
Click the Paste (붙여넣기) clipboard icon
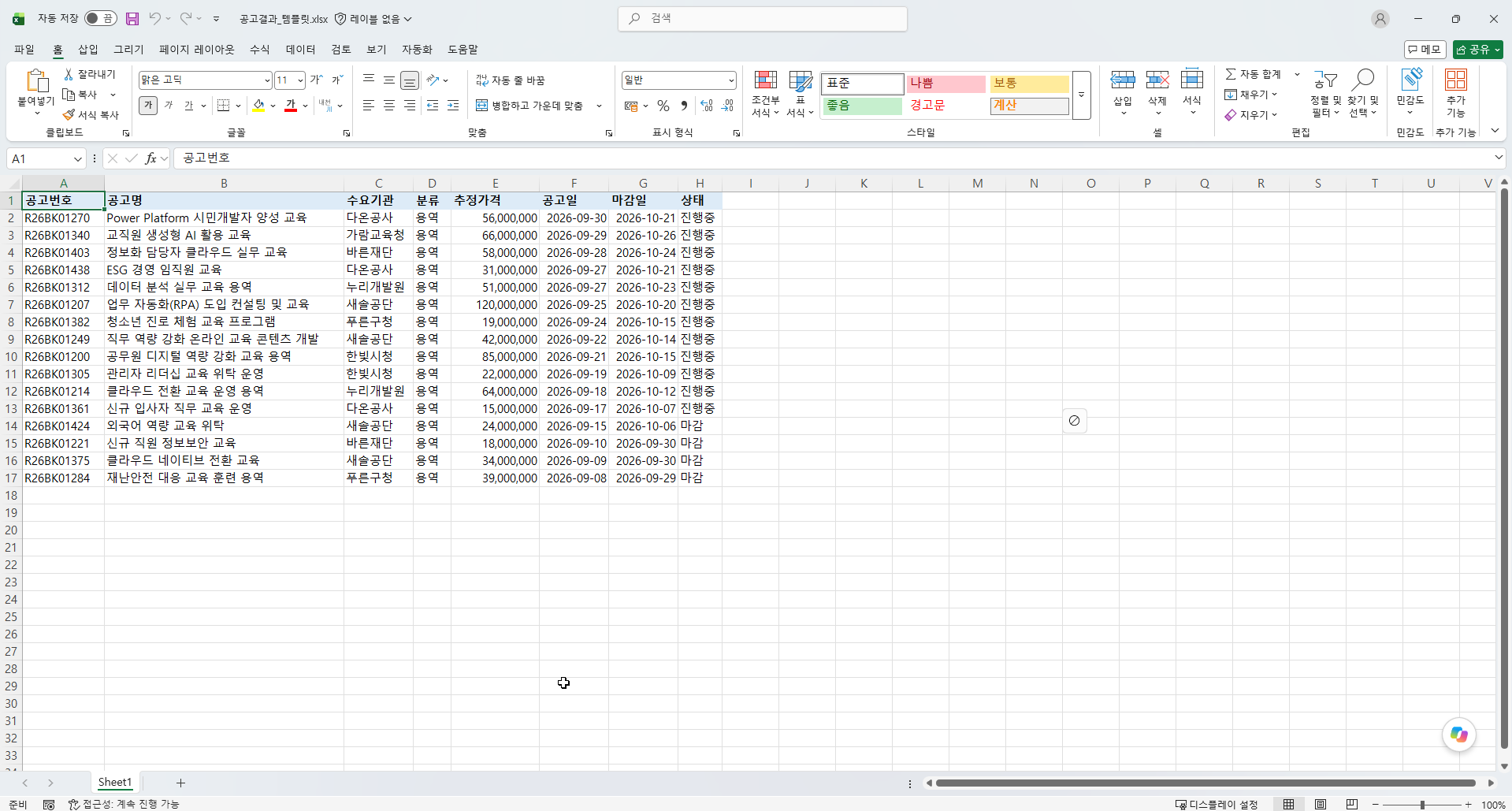pyautogui.click(x=36, y=80)
